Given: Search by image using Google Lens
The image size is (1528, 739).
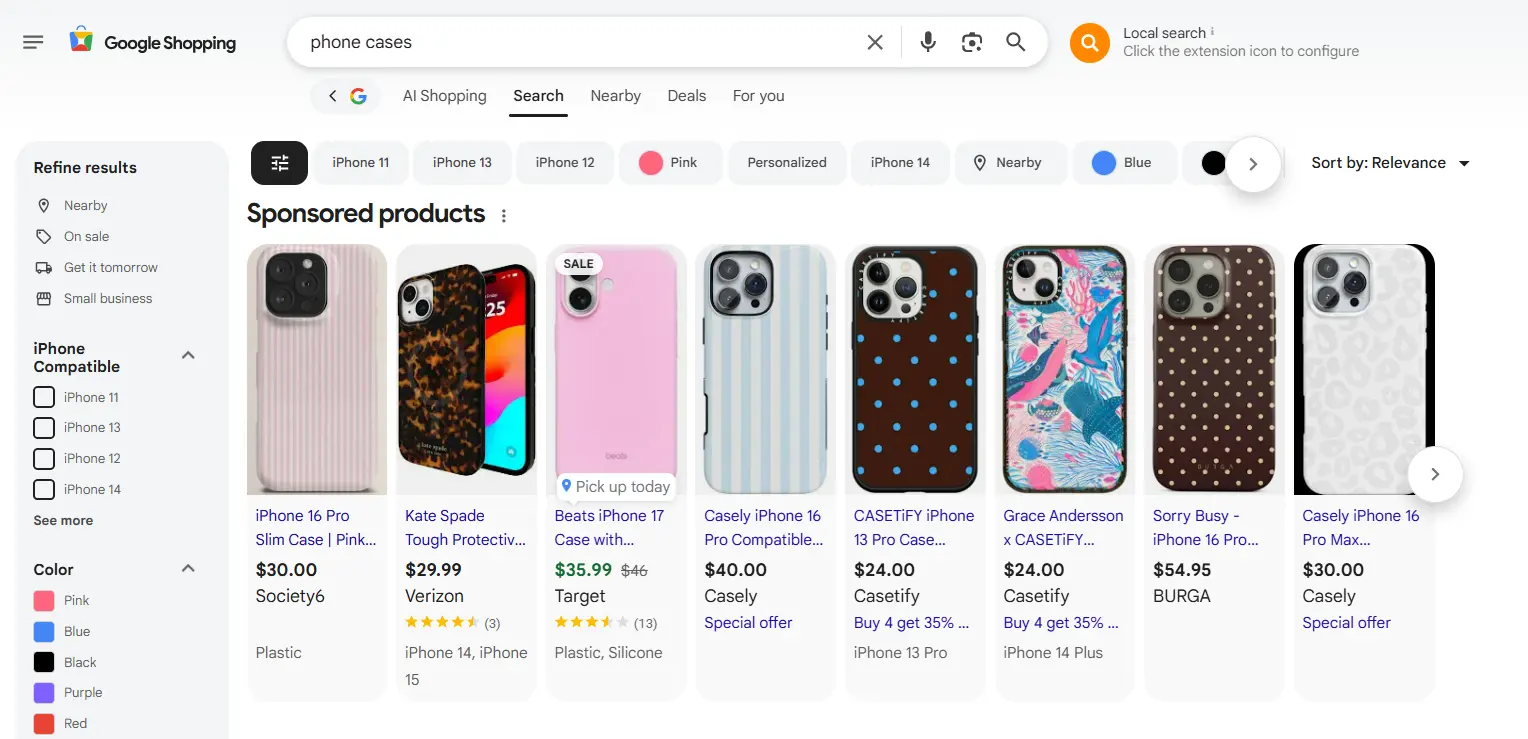Looking at the screenshot, I should click(x=971, y=42).
